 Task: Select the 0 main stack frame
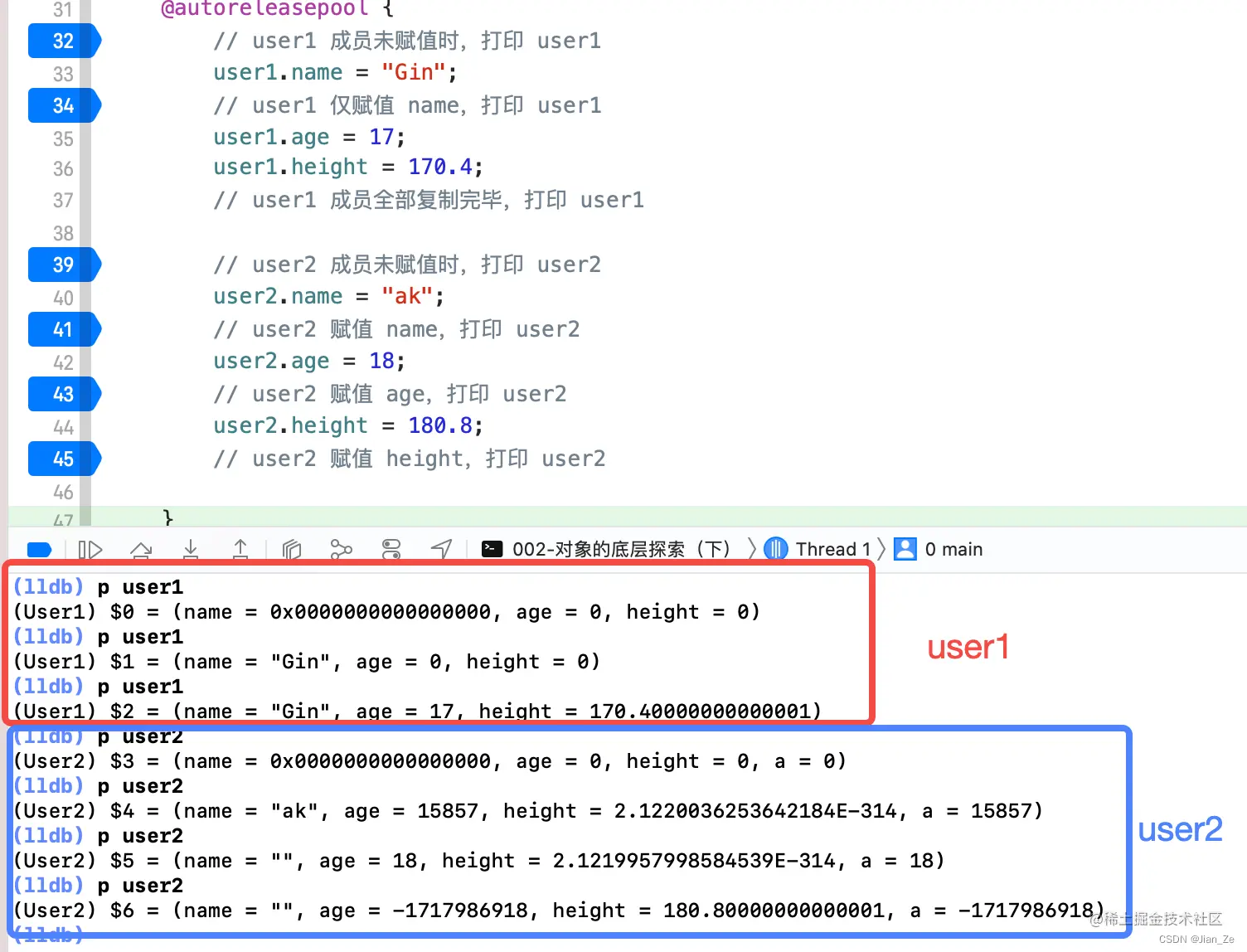(939, 549)
